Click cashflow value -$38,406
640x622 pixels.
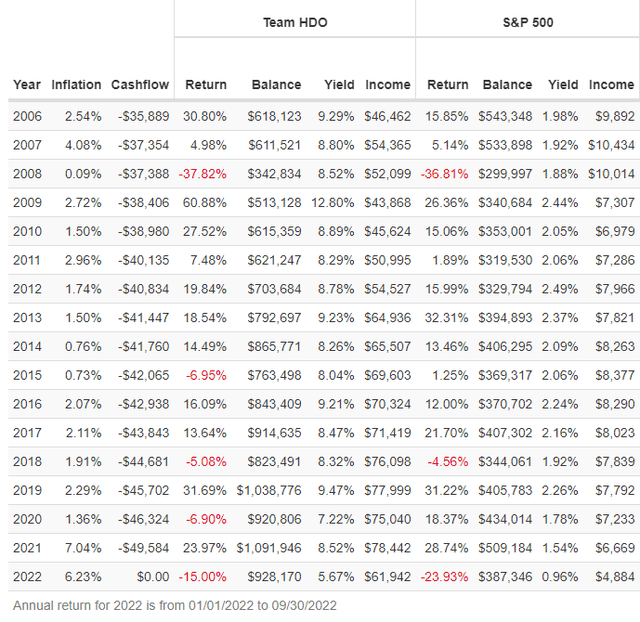[x=144, y=202]
